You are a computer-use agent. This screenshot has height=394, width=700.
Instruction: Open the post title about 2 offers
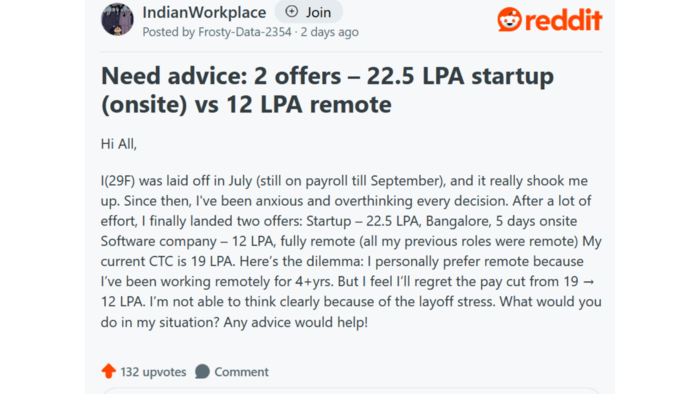327,90
